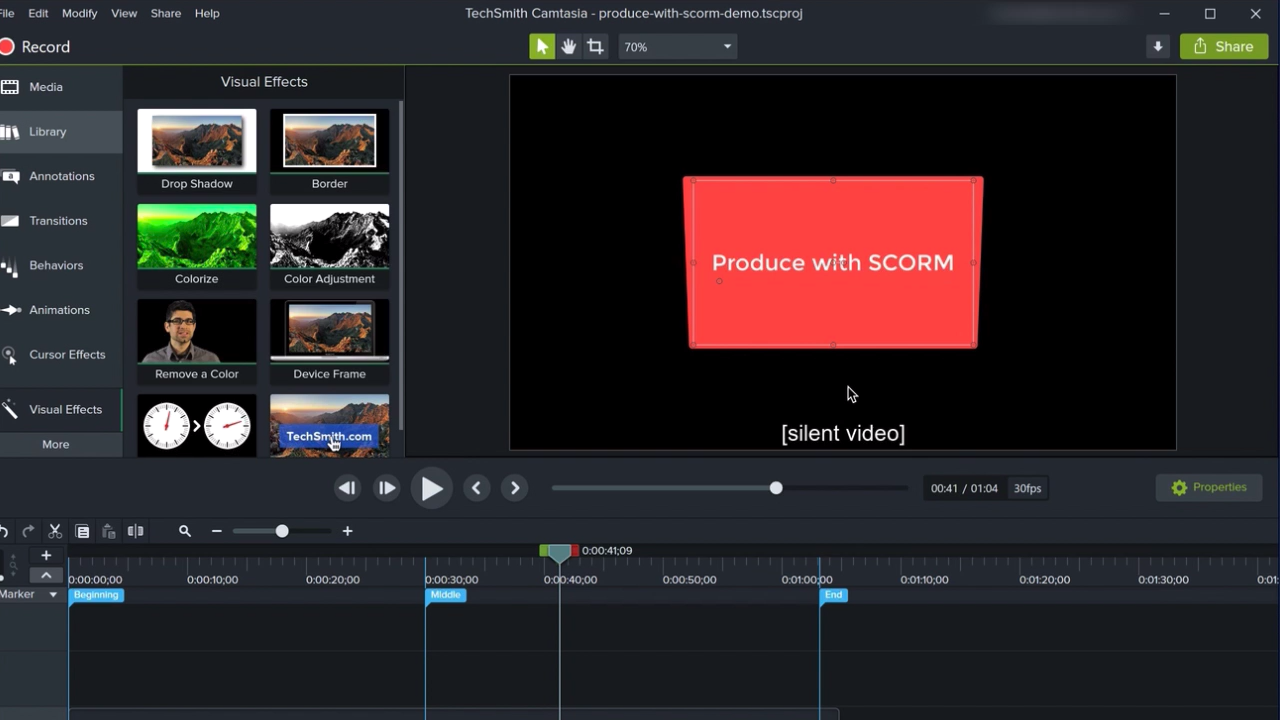The width and height of the screenshot is (1280, 720).
Task: Add a new track with plus
Action: click(x=46, y=555)
